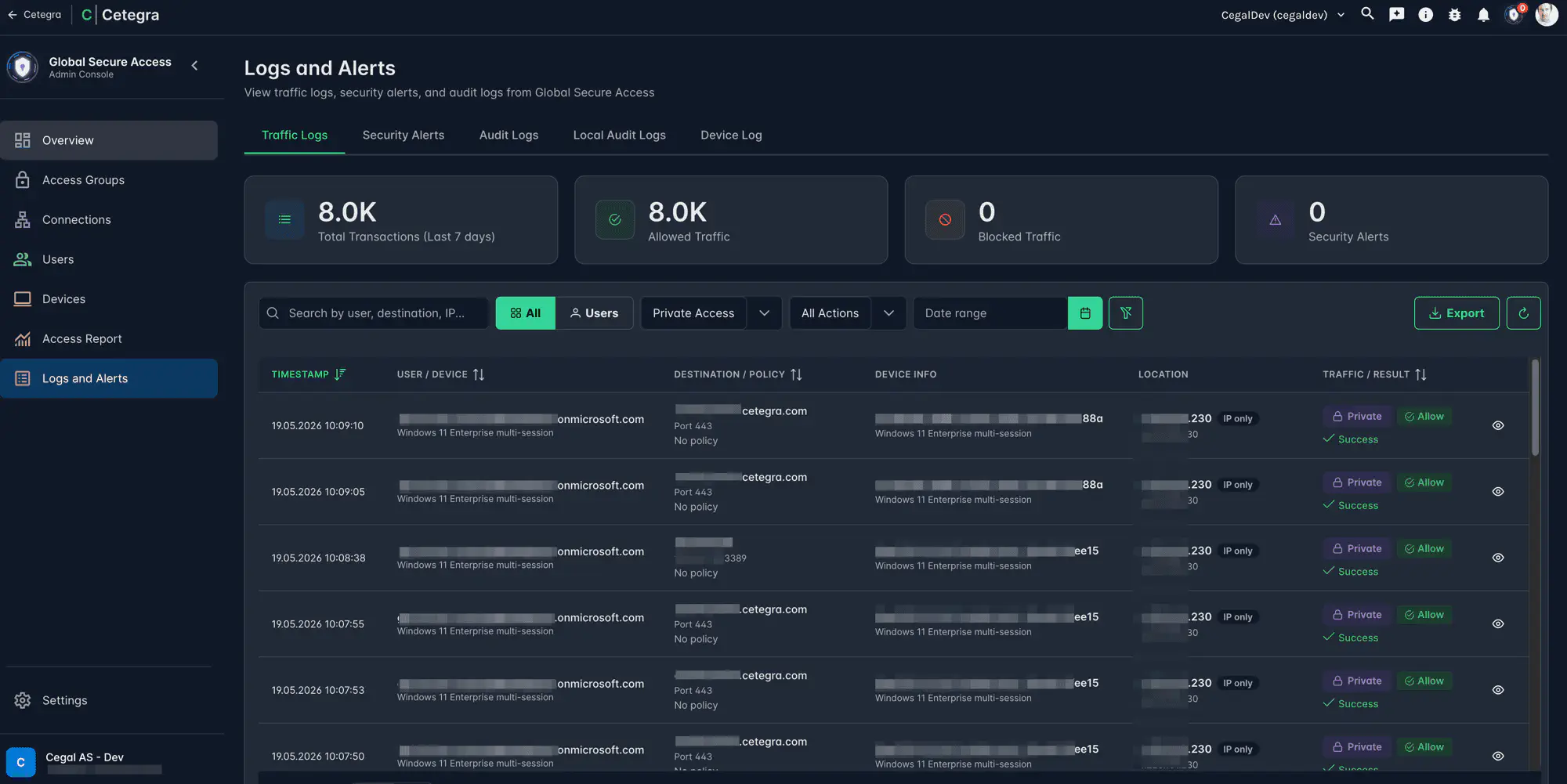Screen dimensions: 1567x784
Task: View details of the 10:07:53 log entry
Action: click(1497, 690)
